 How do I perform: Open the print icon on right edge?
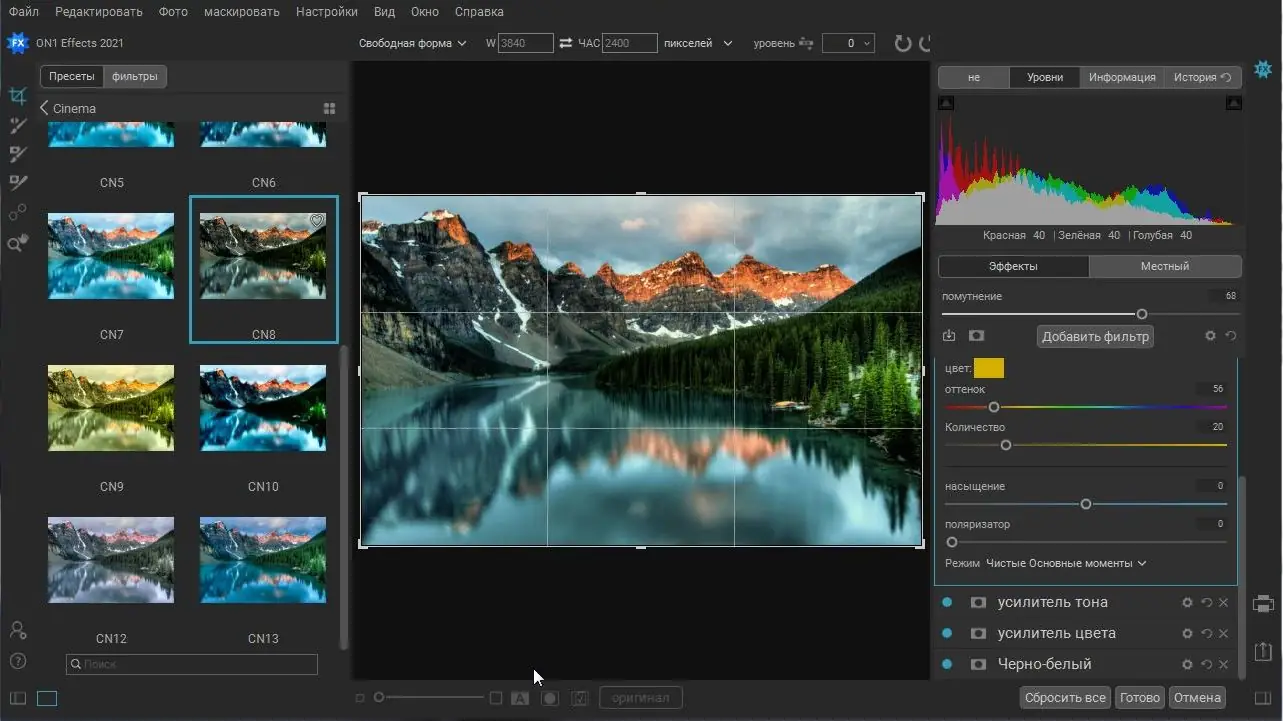[x=1264, y=604]
